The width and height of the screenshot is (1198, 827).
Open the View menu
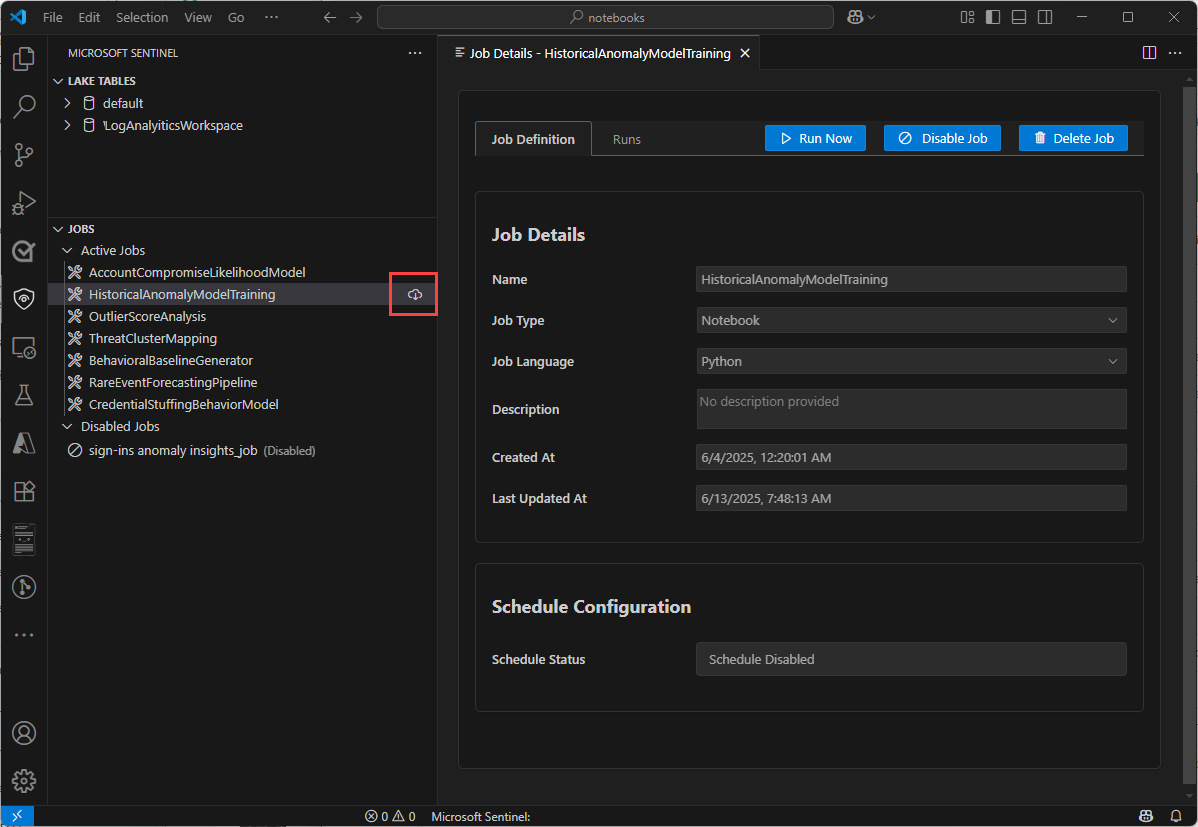[x=198, y=17]
